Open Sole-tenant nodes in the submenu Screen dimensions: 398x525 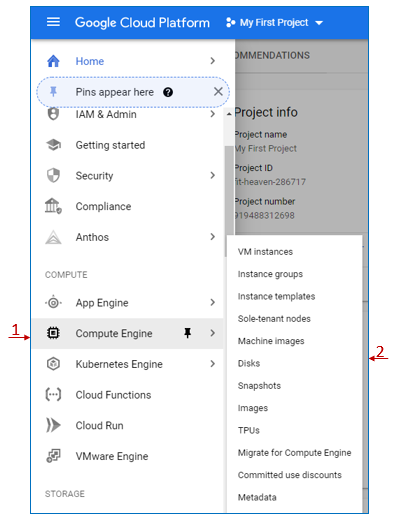coord(274,319)
